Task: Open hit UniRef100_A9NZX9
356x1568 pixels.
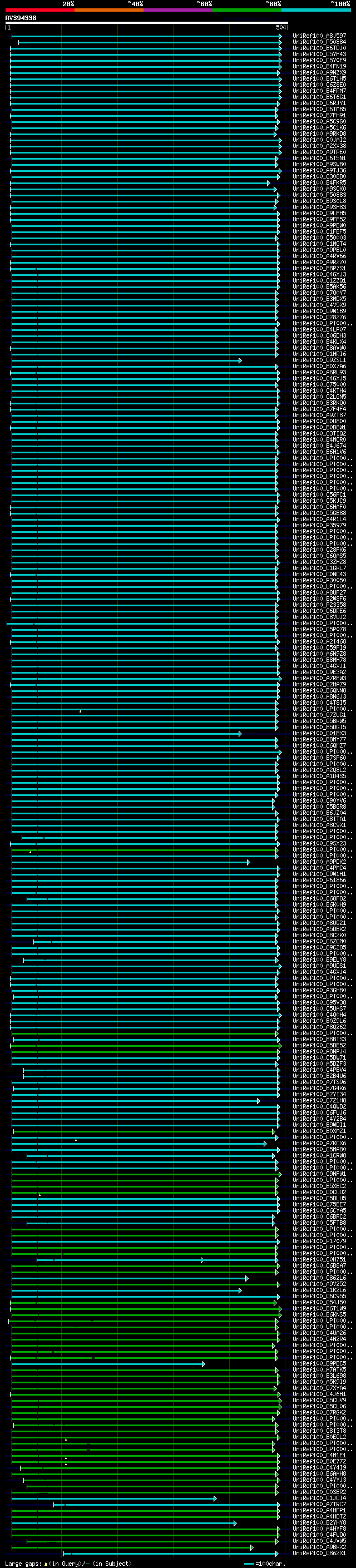Action: 319,72
